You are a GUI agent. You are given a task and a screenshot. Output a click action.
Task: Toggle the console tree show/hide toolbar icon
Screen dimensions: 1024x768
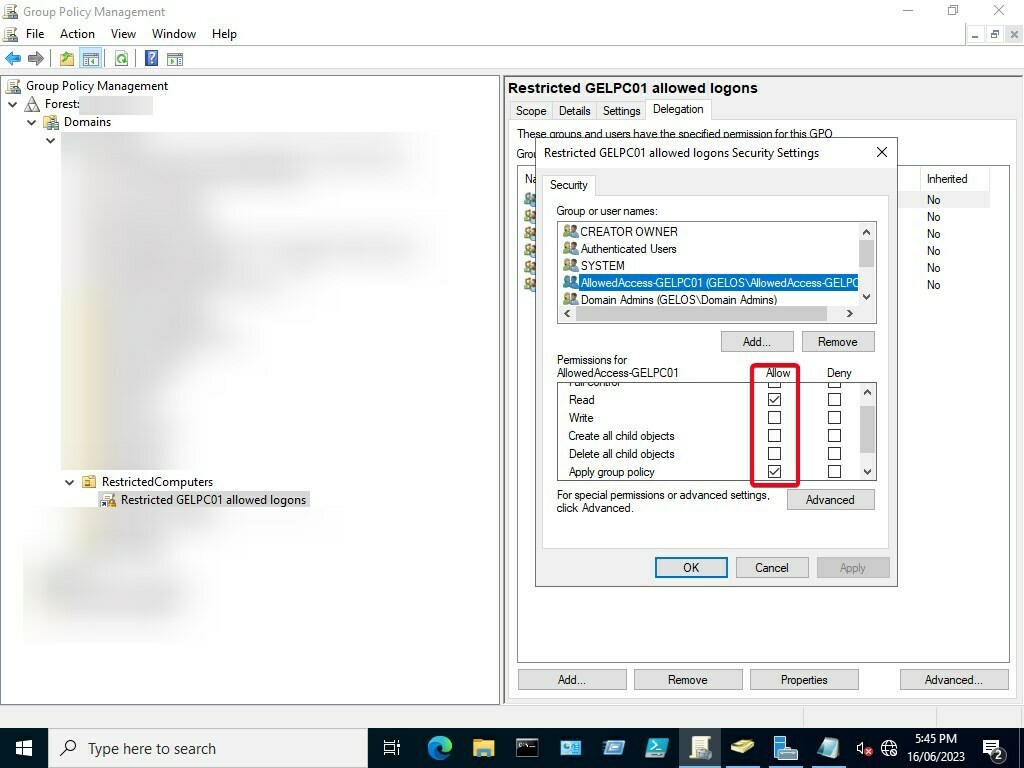pyautogui.click(x=91, y=58)
